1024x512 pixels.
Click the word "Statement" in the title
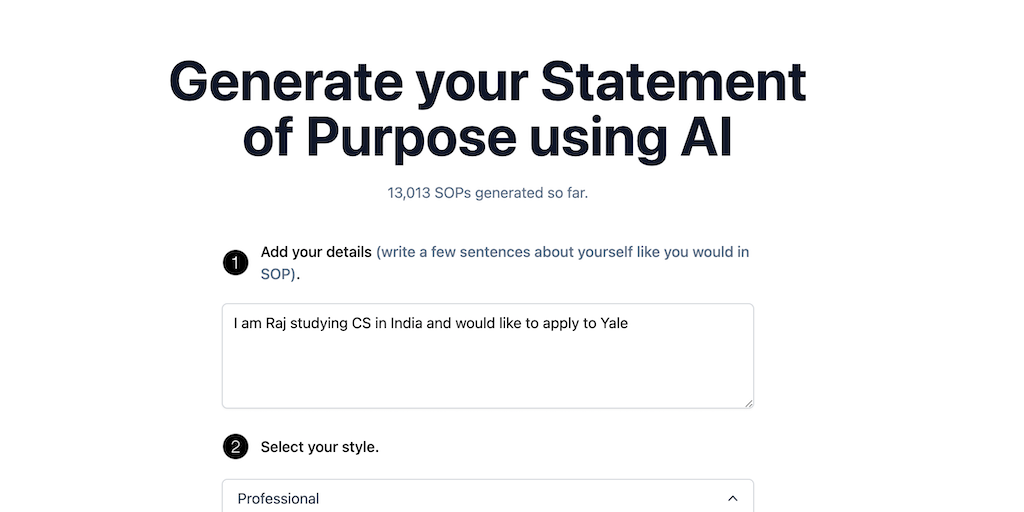(x=674, y=82)
